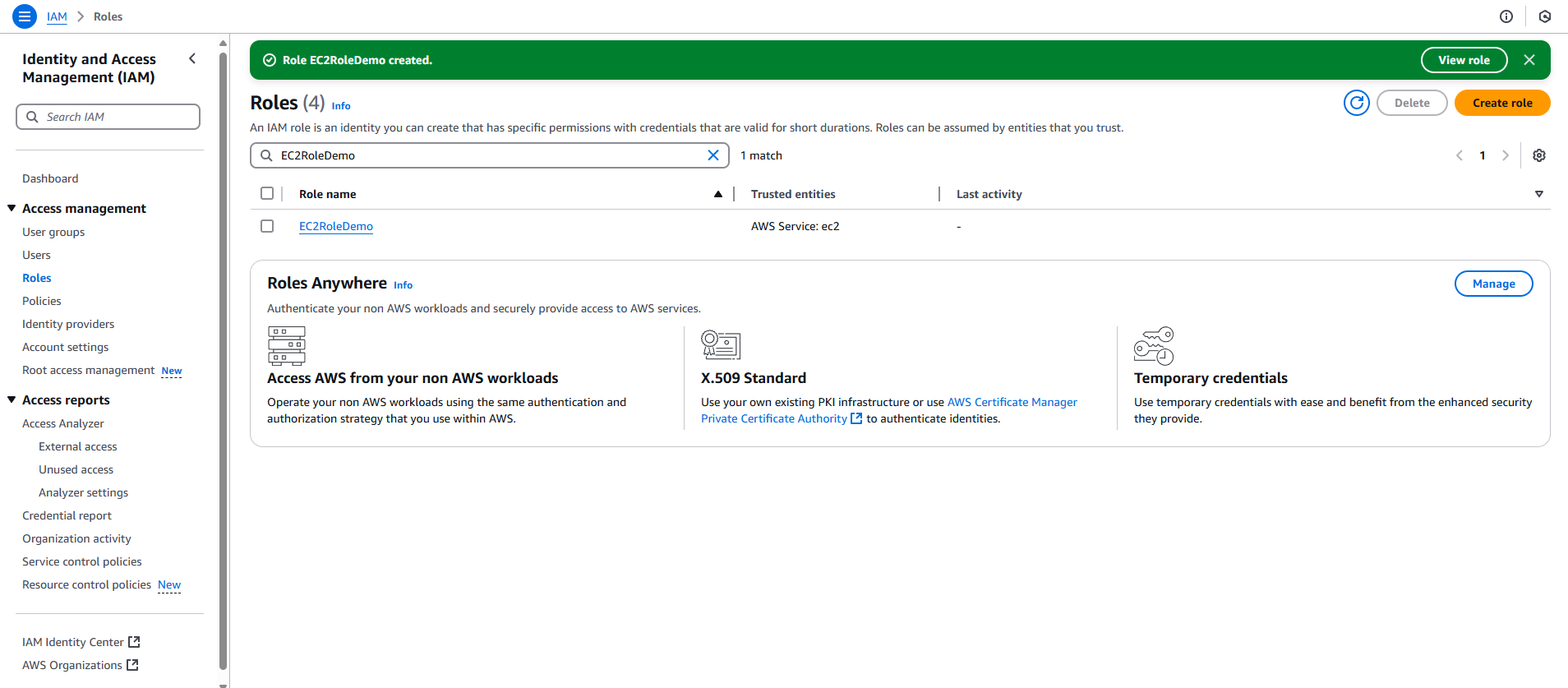Open the EC2RoleDemo role link
Viewport: 1568px width, 688px height.
[335, 226]
